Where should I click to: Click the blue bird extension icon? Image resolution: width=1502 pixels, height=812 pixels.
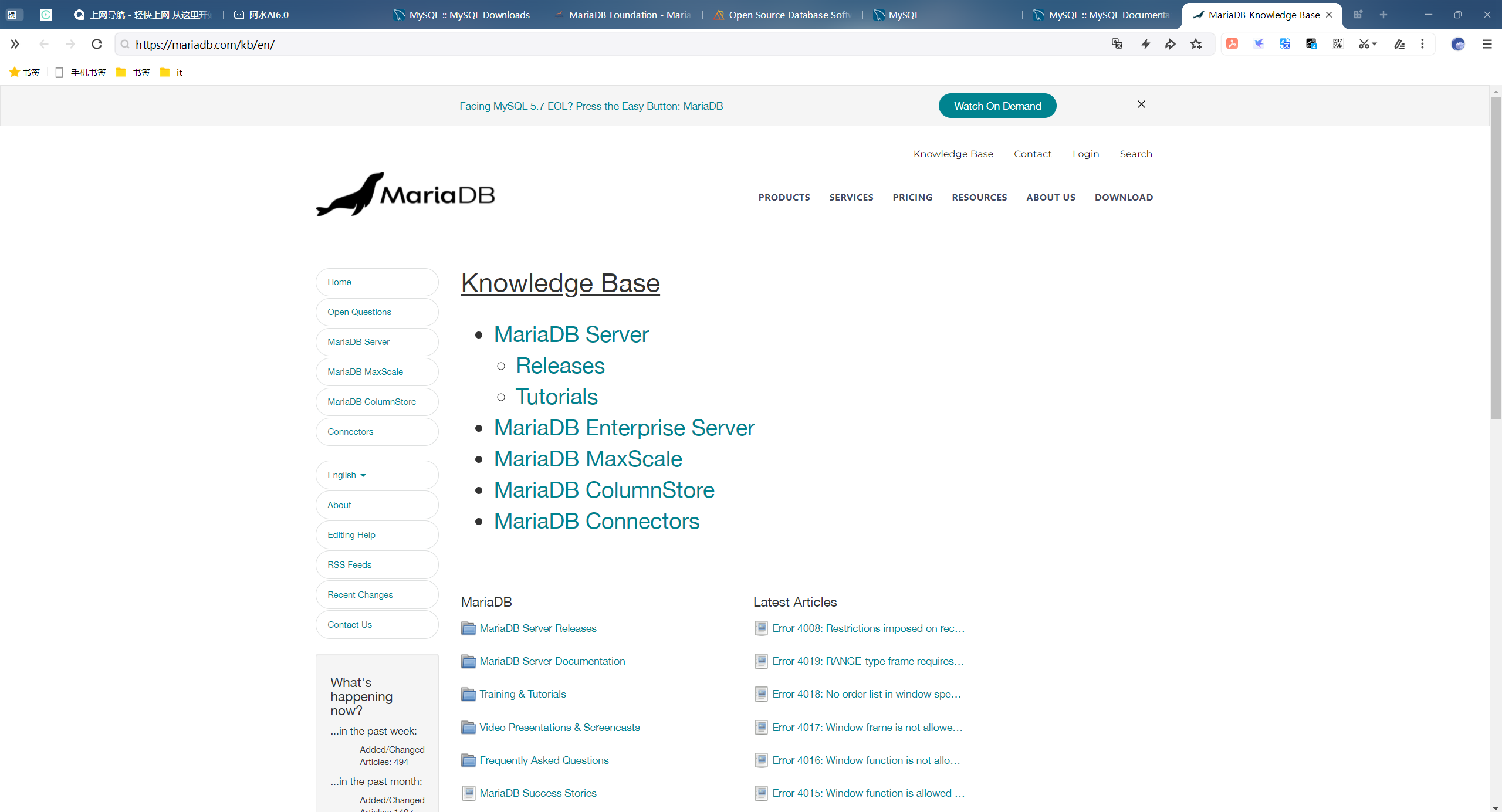click(1259, 44)
